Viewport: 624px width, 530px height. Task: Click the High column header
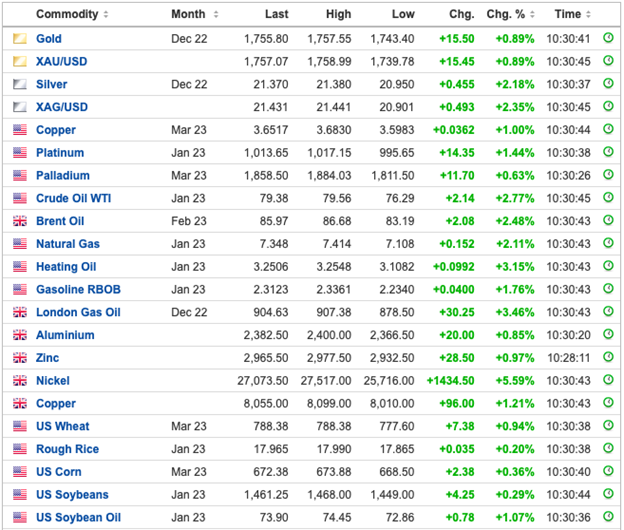pos(339,14)
